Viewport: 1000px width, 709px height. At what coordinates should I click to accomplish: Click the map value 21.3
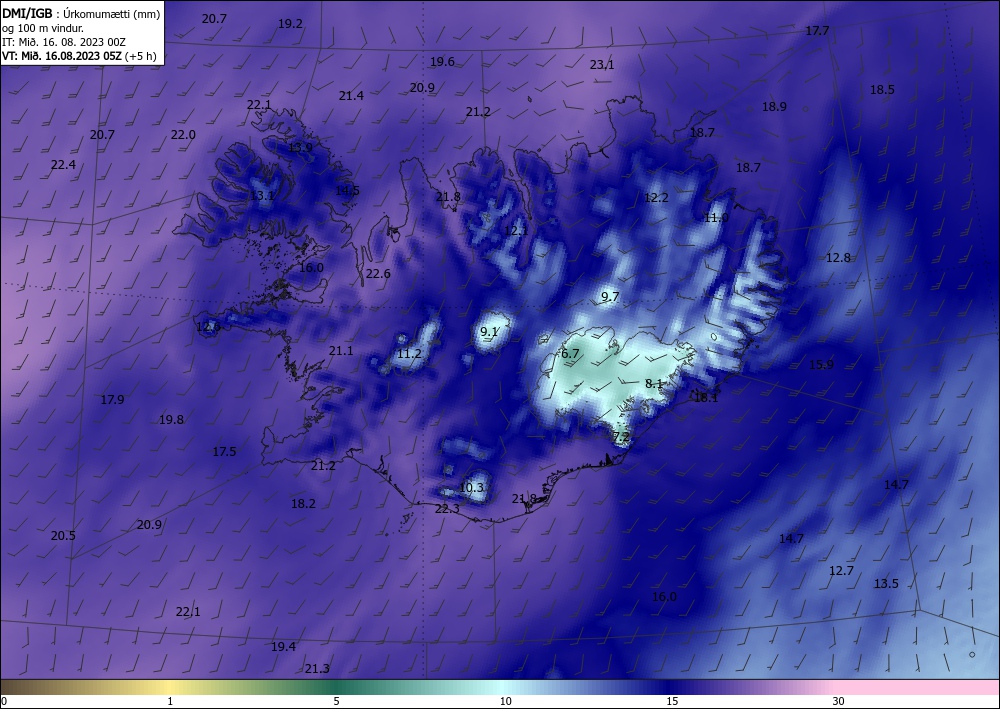point(317,669)
